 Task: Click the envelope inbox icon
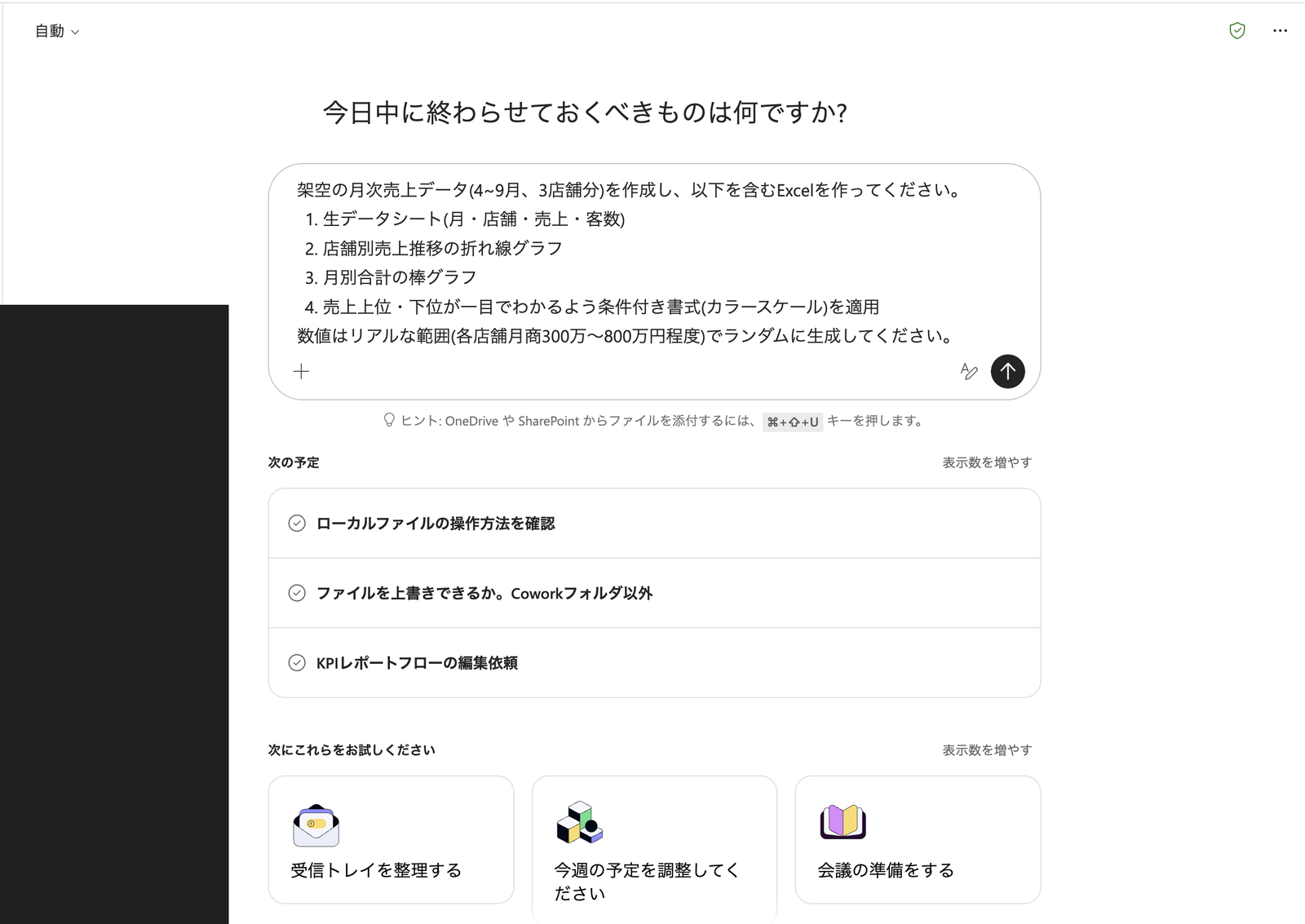click(316, 825)
